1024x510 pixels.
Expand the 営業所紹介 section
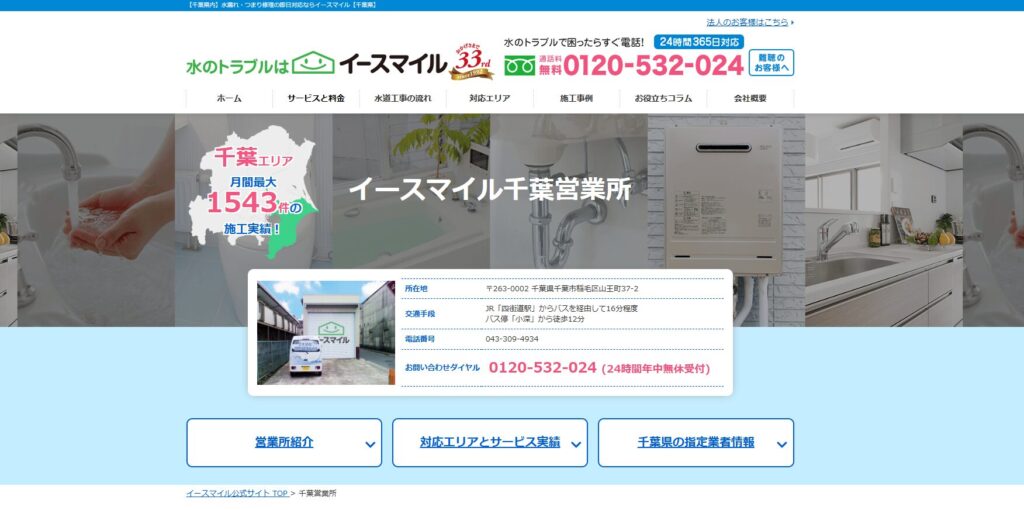[284, 442]
